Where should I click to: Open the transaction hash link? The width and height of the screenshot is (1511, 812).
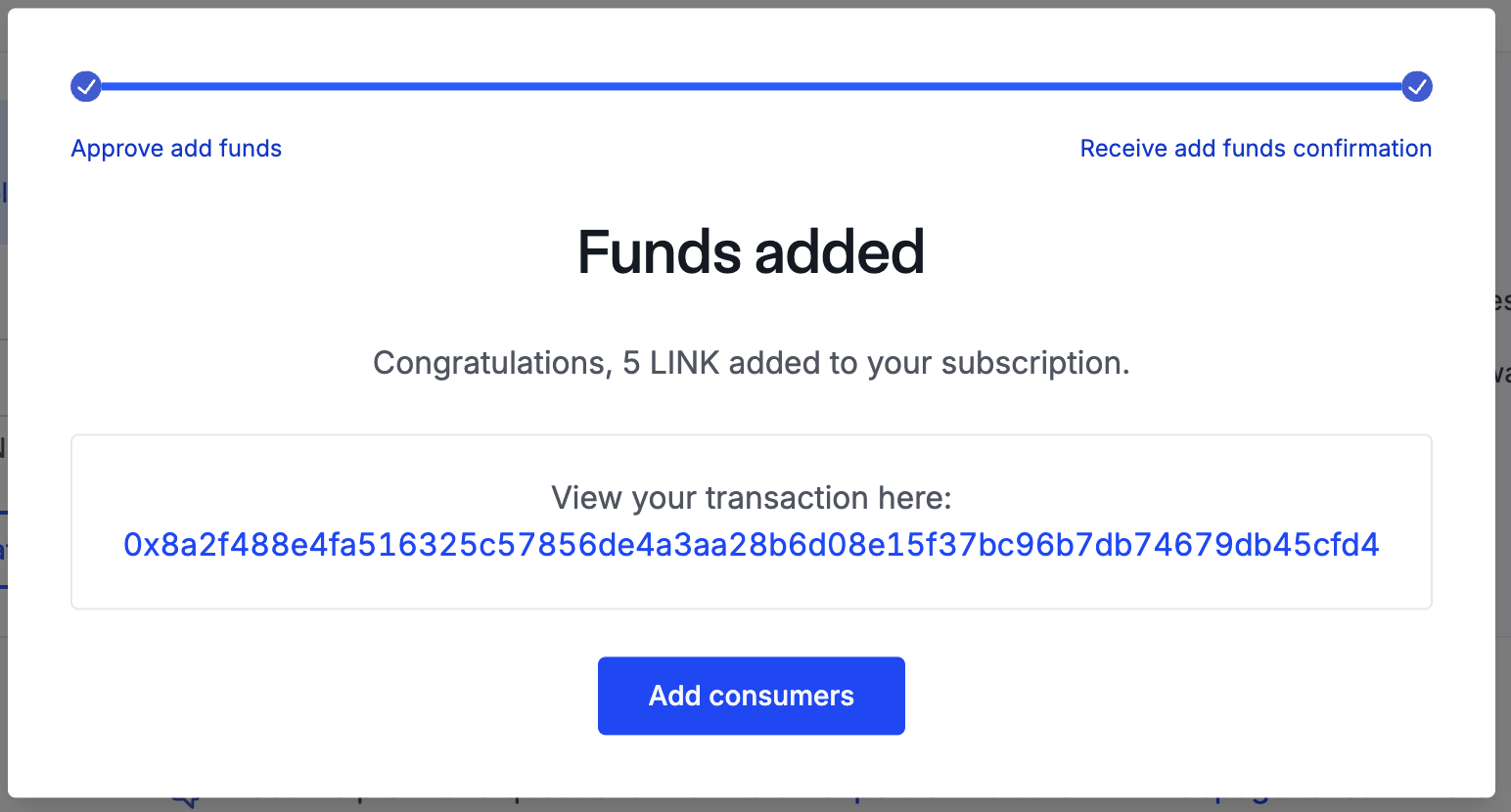tap(751, 545)
